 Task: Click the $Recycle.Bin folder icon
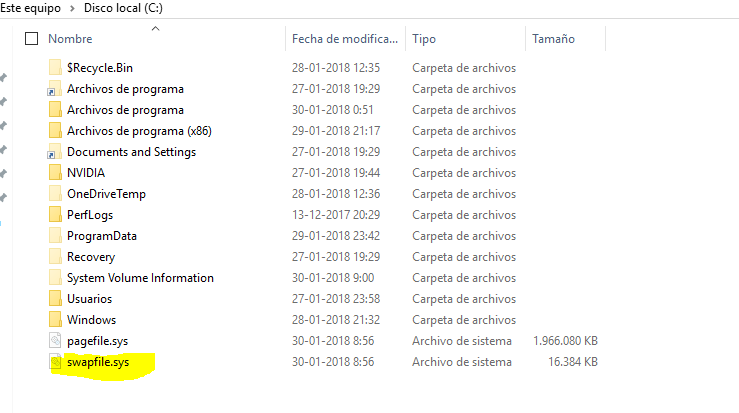pos(55,68)
